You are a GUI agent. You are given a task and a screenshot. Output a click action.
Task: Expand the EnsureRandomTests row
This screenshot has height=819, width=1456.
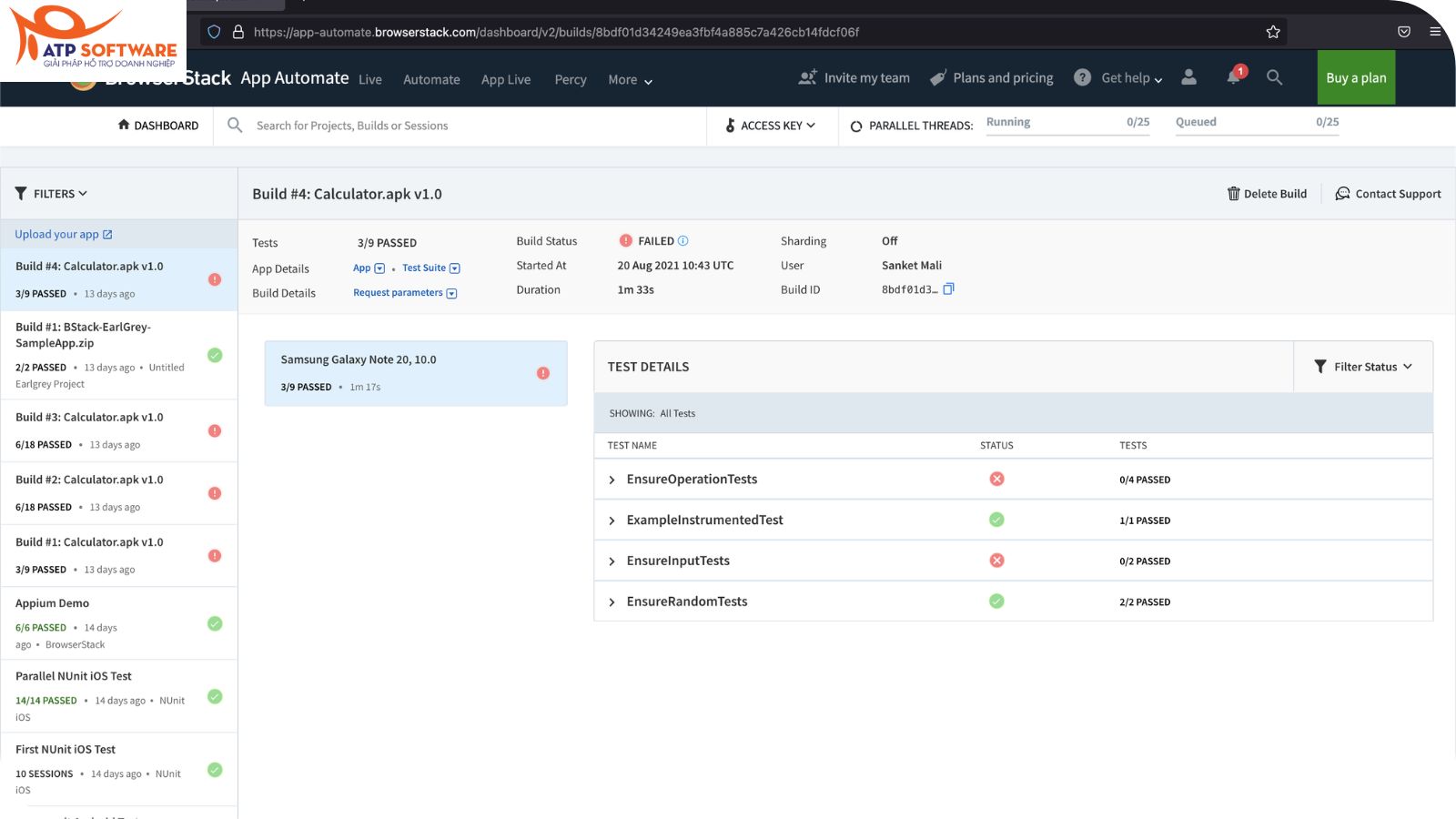[612, 602]
